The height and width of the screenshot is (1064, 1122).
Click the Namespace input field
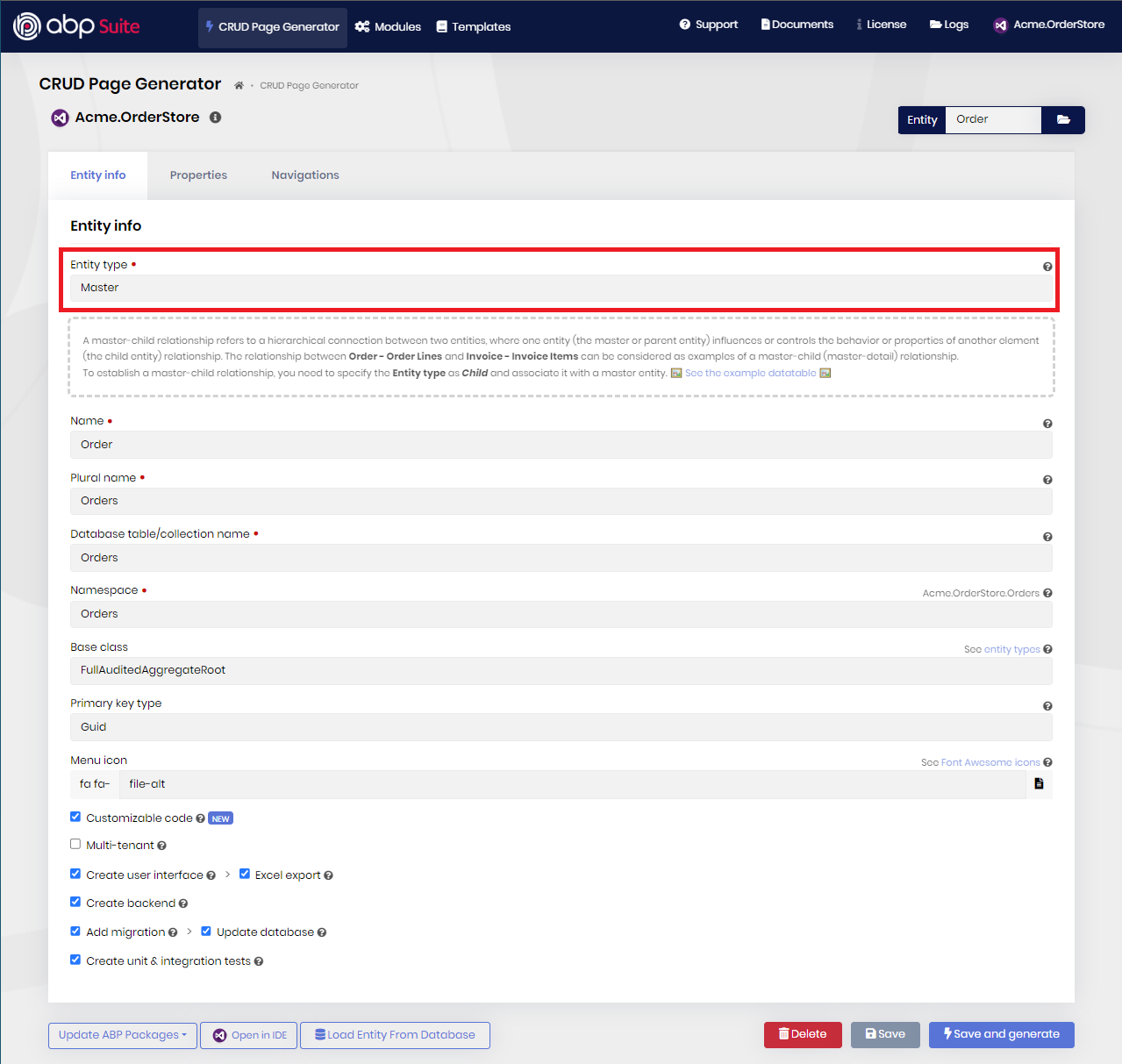[x=561, y=614]
